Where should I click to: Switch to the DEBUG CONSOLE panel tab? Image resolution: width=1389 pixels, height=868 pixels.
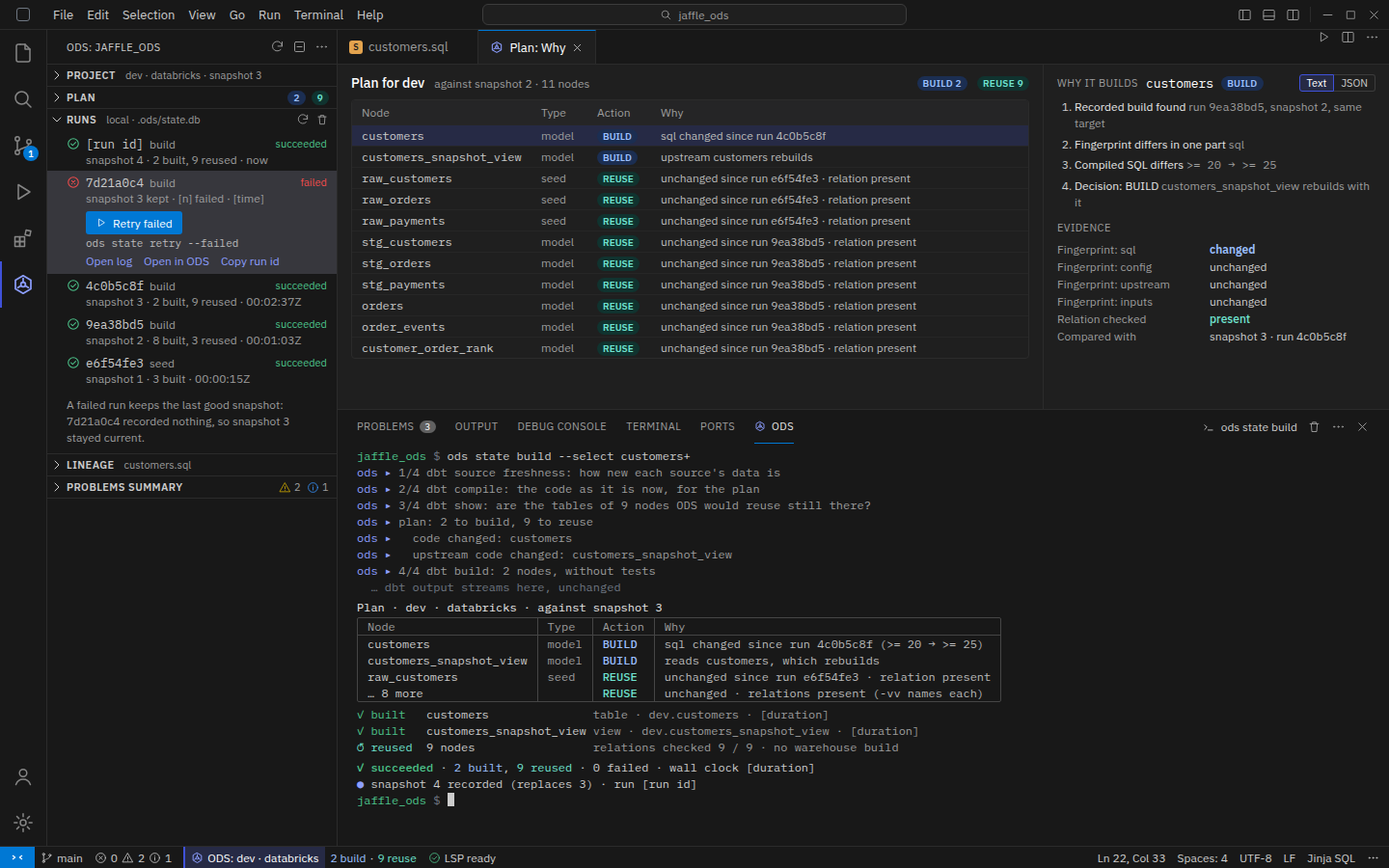coord(561,426)
